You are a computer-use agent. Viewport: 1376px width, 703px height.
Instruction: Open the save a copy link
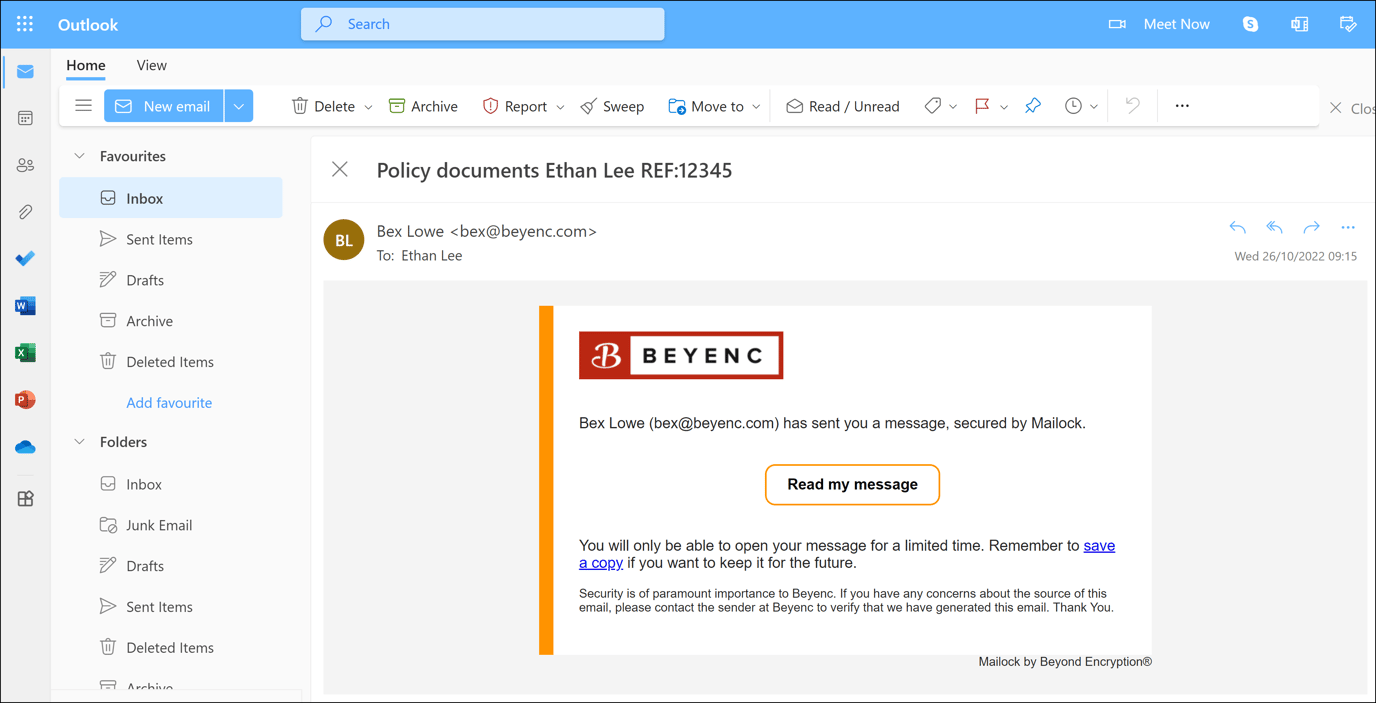(x=1099, y=546)
